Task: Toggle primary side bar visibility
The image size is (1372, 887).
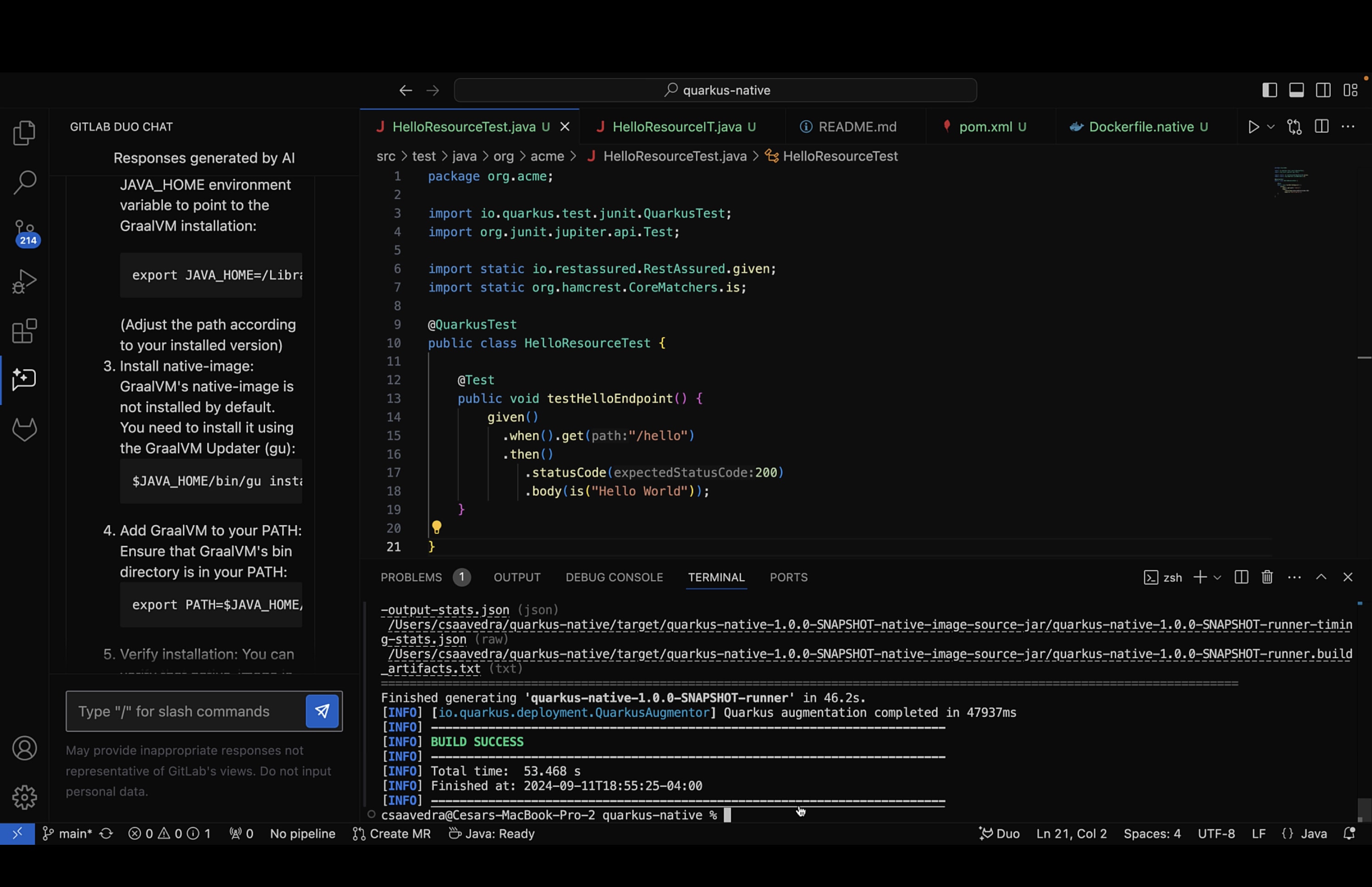Action: 1270,90
